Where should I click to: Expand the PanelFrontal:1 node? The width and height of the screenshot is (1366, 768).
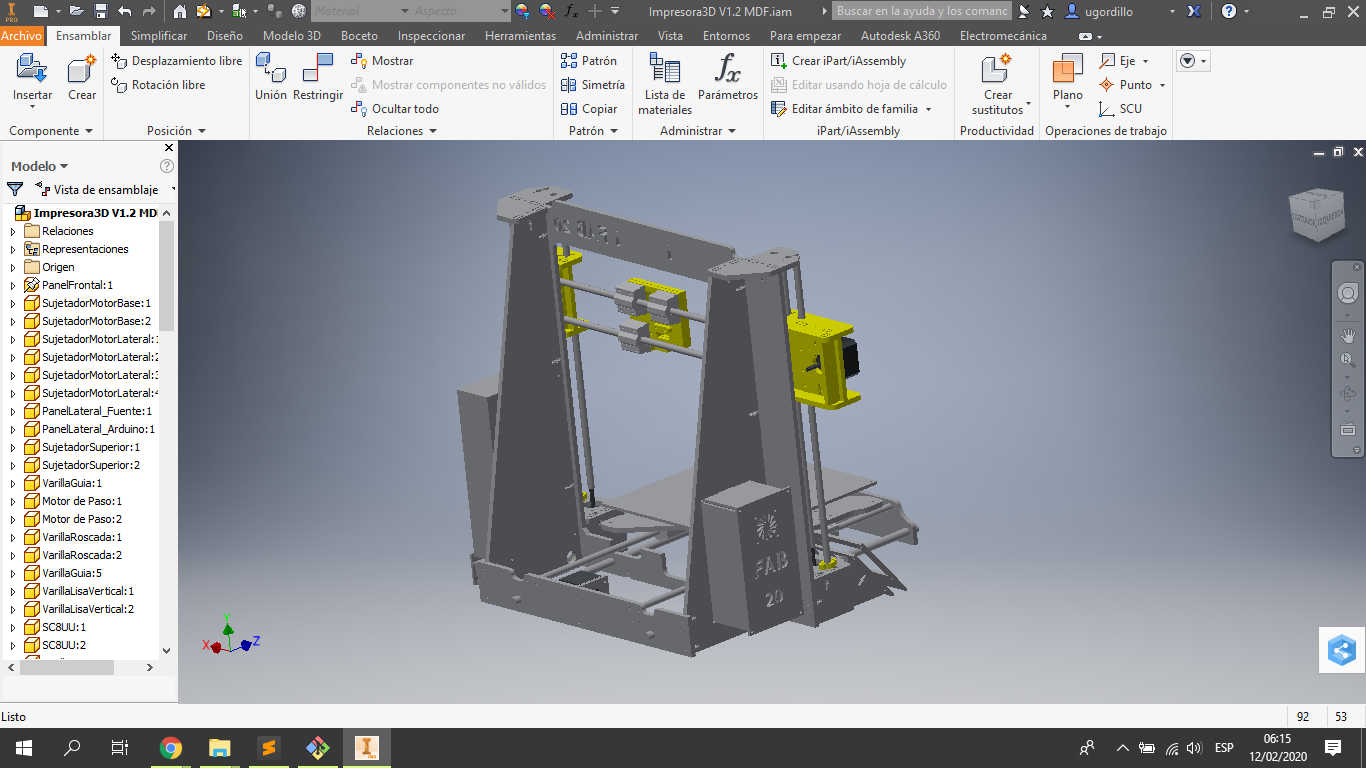point(13,285)
